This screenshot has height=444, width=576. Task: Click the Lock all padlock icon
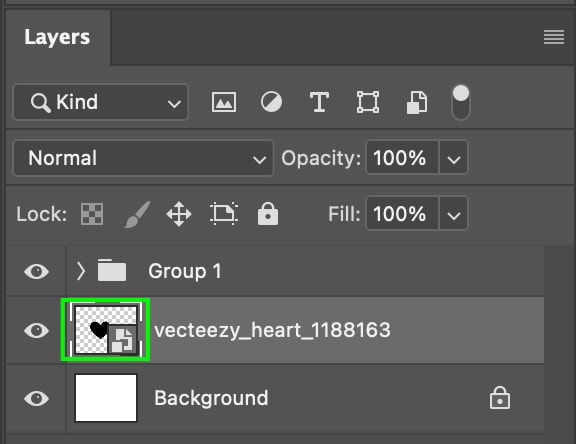(268, 213)
